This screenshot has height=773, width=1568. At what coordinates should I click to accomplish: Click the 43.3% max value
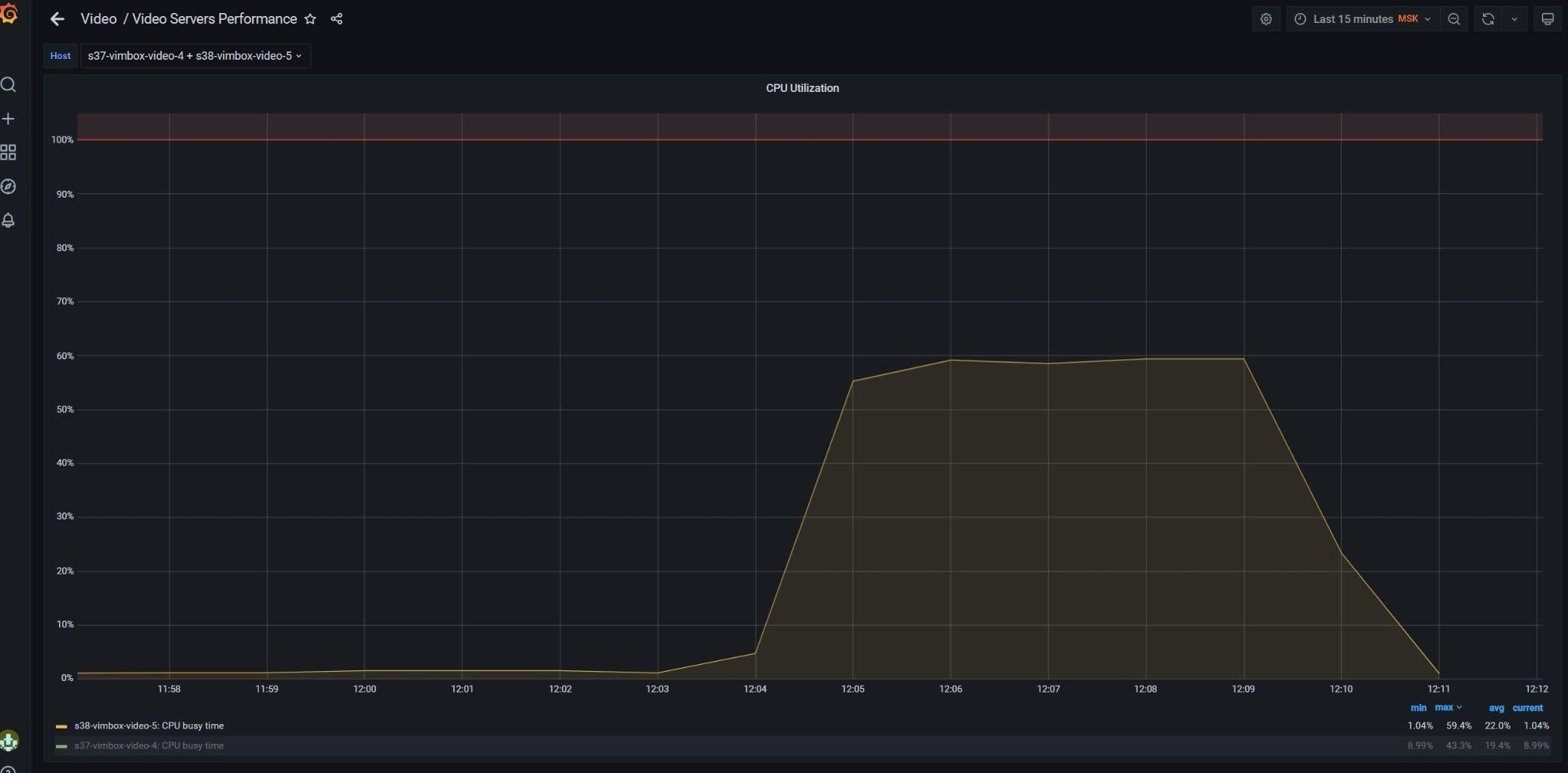(x=1459, y=745)
